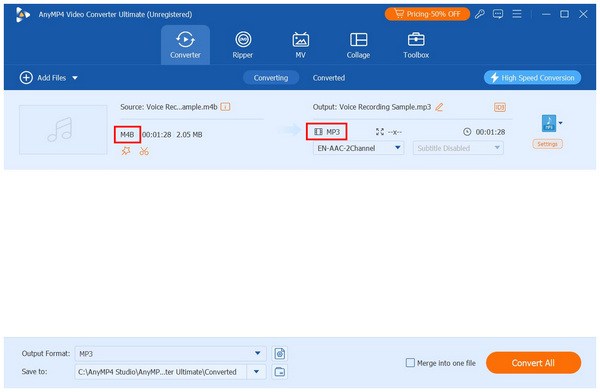This screenshot has height=392, width=600.
Task: Open the Settings button
Action: point(547,144)
